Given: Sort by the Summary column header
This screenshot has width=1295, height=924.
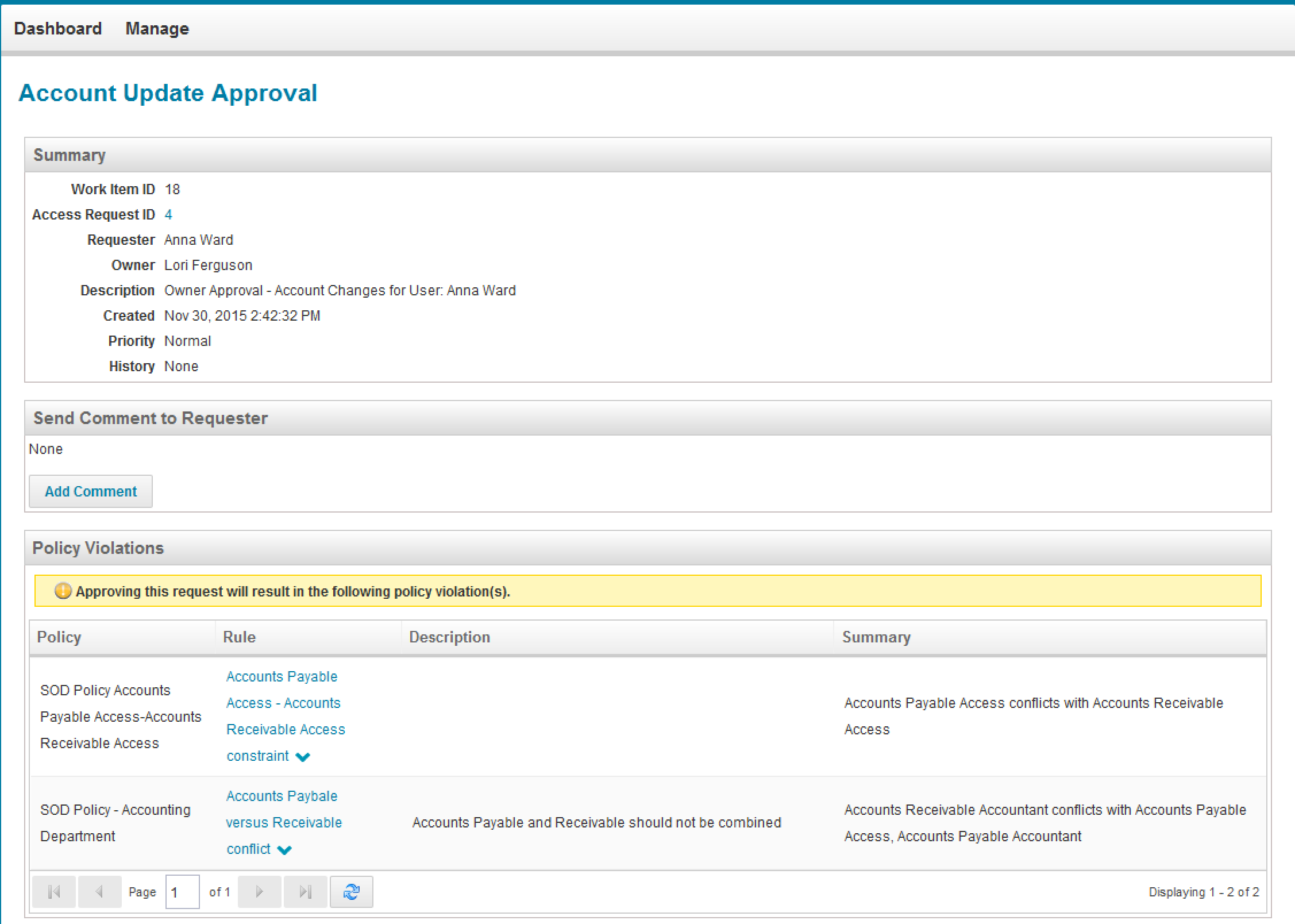Looking at the screenshot, I should [1050, 637].
